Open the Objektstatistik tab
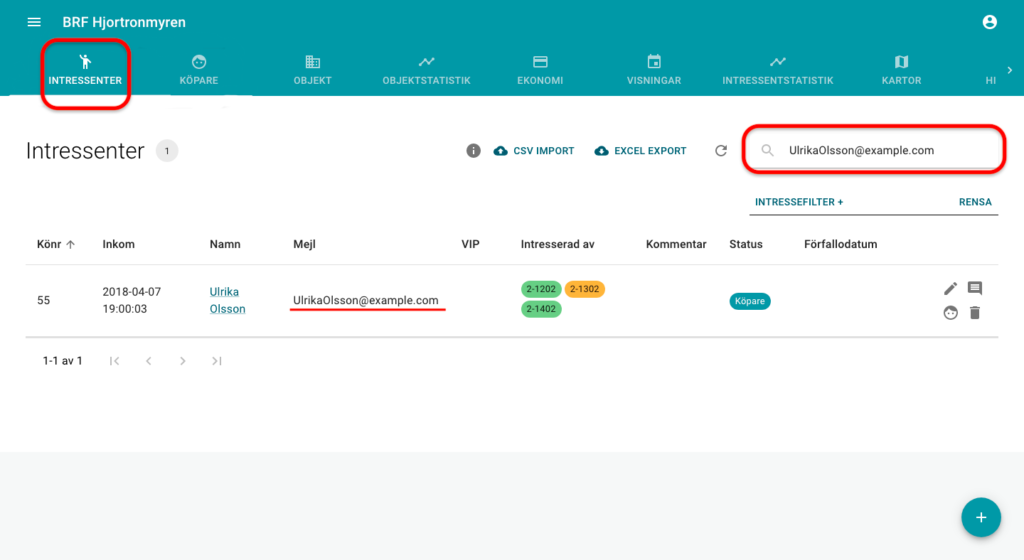The image size is (1024, 560). pyautogui.click(x=426, y=69)
